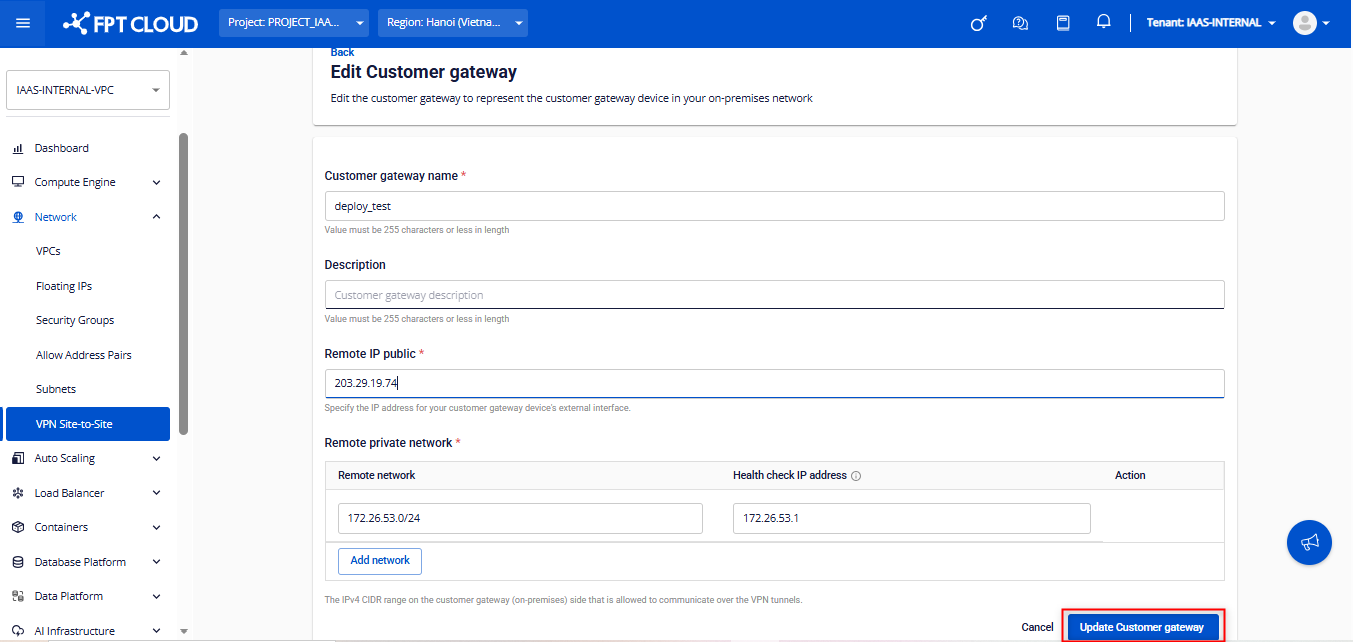This screenshot has height=642, width=1353.
Task: Open the documentation book icon
Action: 1063,23
